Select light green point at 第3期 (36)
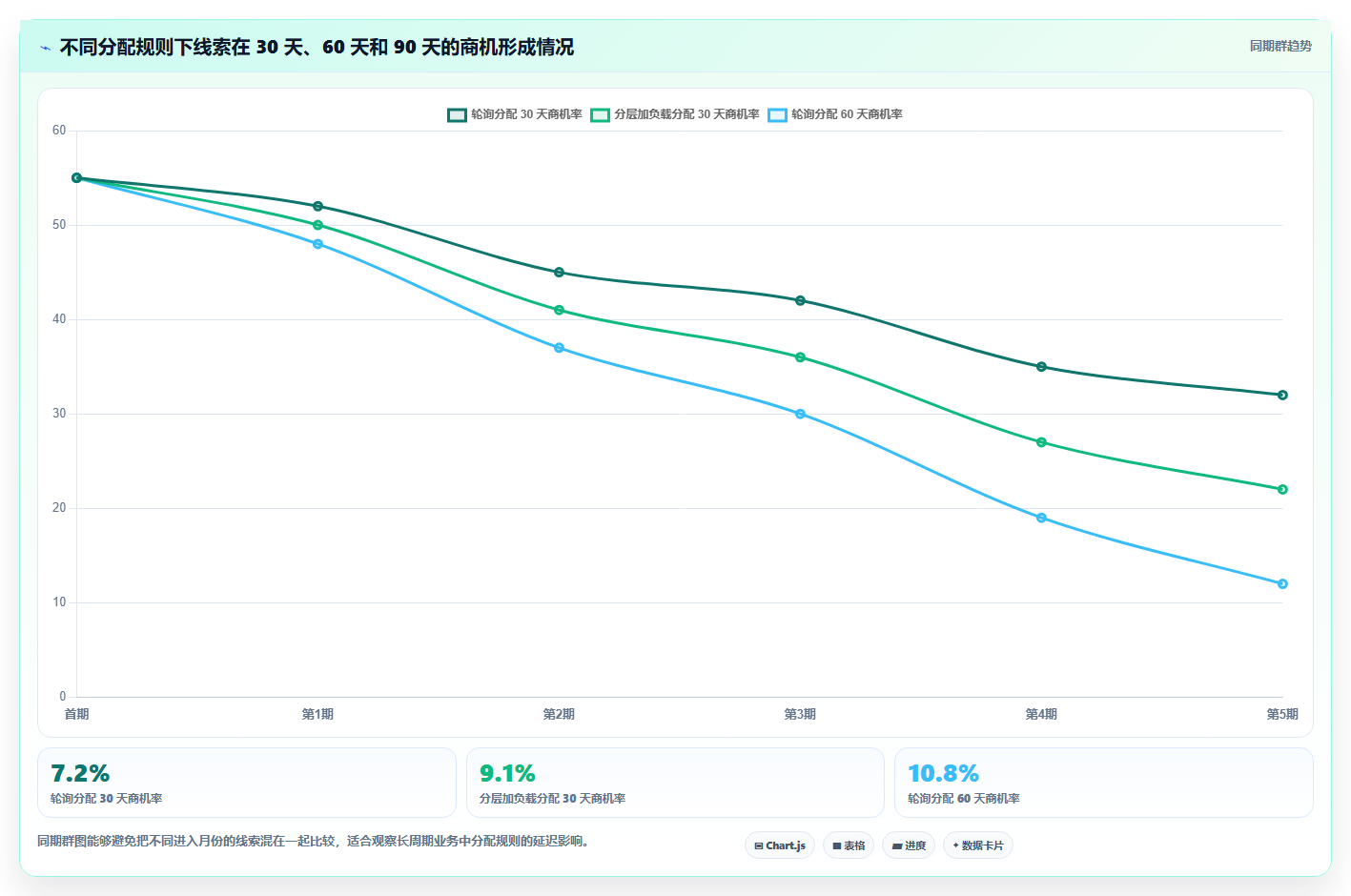This screenshot has width=1351, height=896. [x=801, y=357]
